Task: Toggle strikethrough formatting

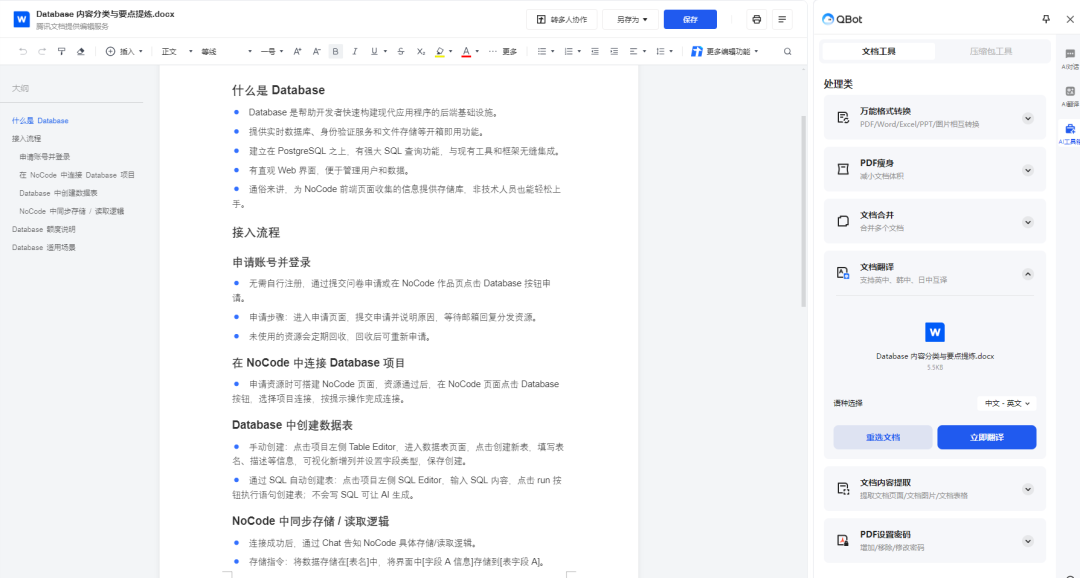Action: coord(401,51)
